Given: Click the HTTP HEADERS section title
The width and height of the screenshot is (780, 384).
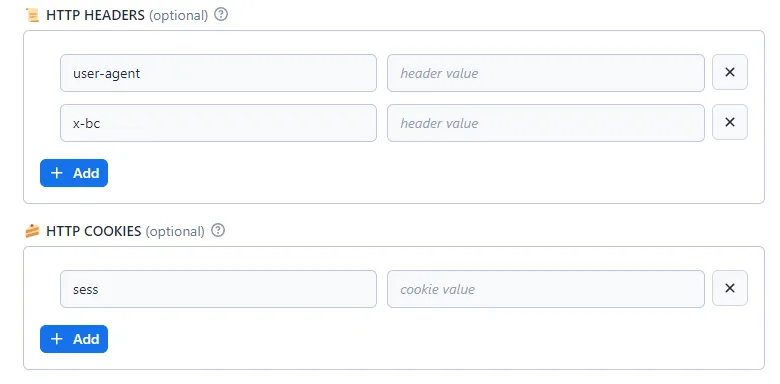Looking at the screenshot, I should pos(95,15).
